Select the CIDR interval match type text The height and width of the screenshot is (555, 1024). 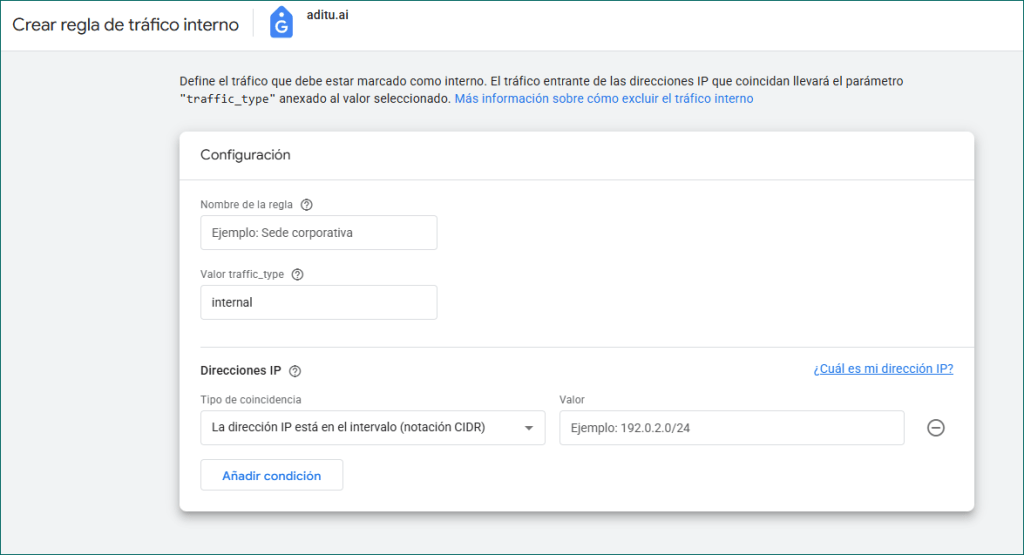point(348,428)
